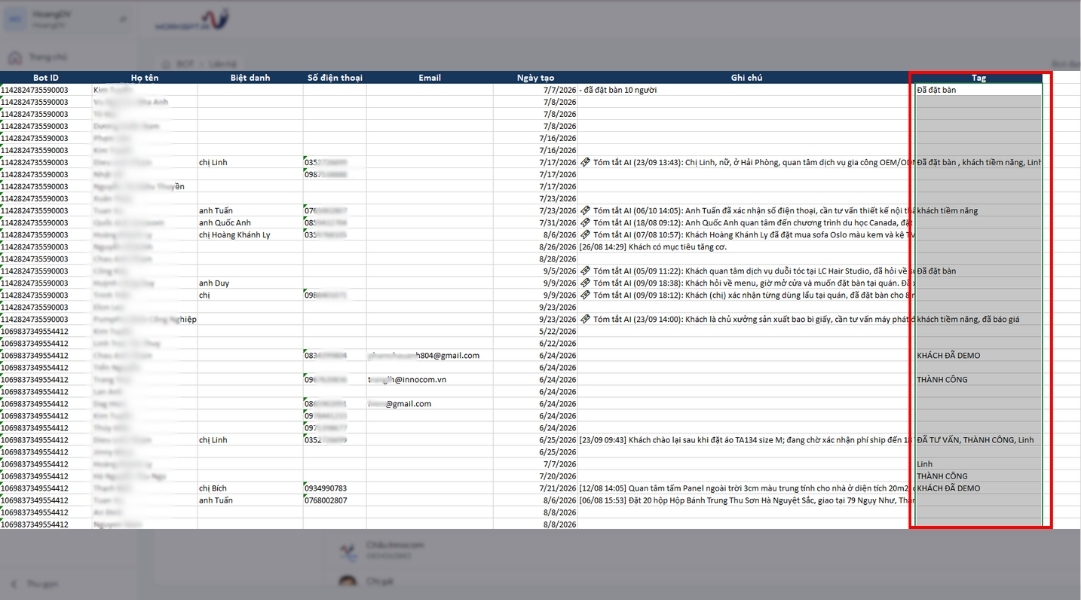Click the Ngày tạo column header
1081x600 pixels.
(x=536, y=78)
